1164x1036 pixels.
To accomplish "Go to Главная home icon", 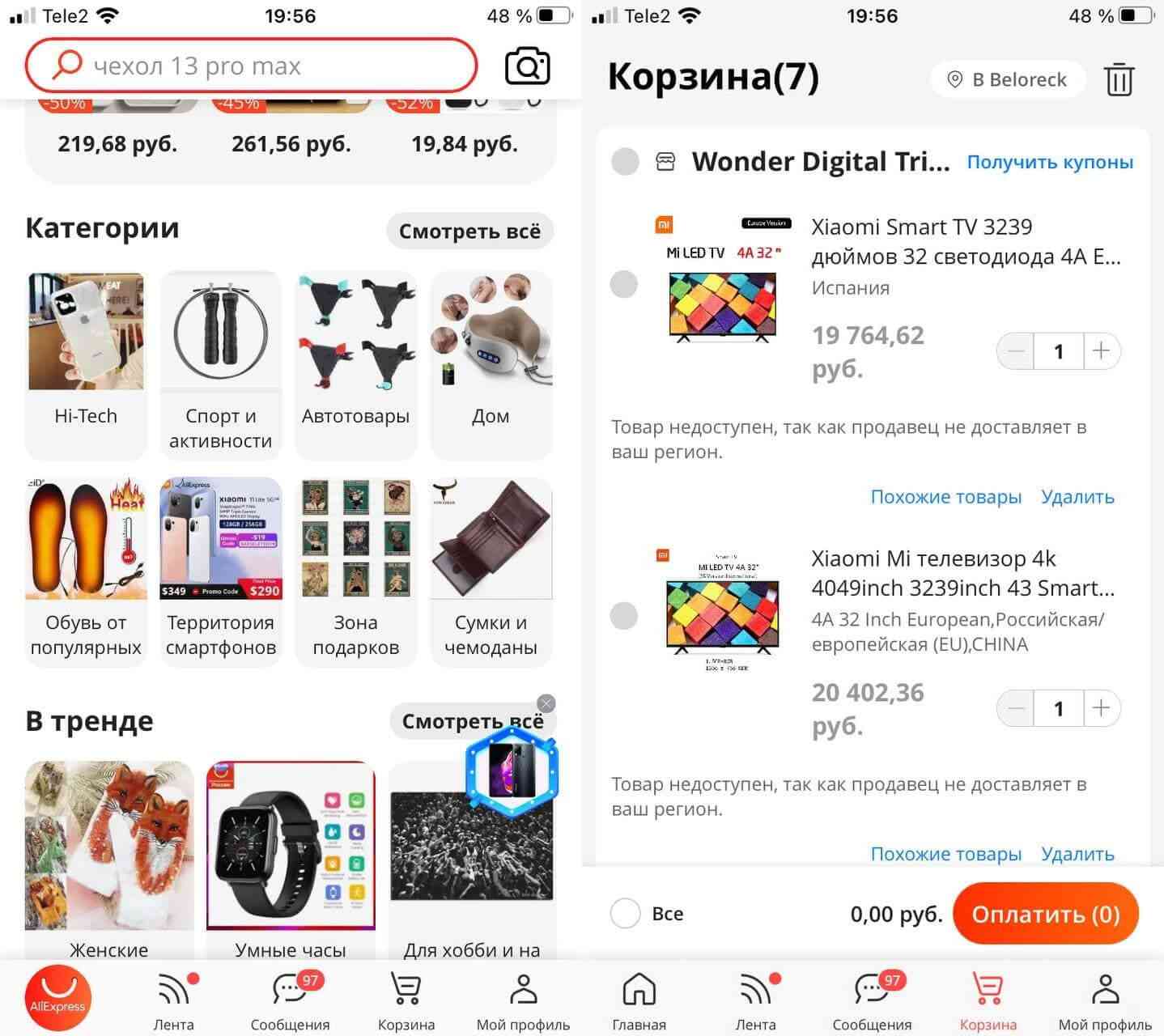I will point(639,1001).
